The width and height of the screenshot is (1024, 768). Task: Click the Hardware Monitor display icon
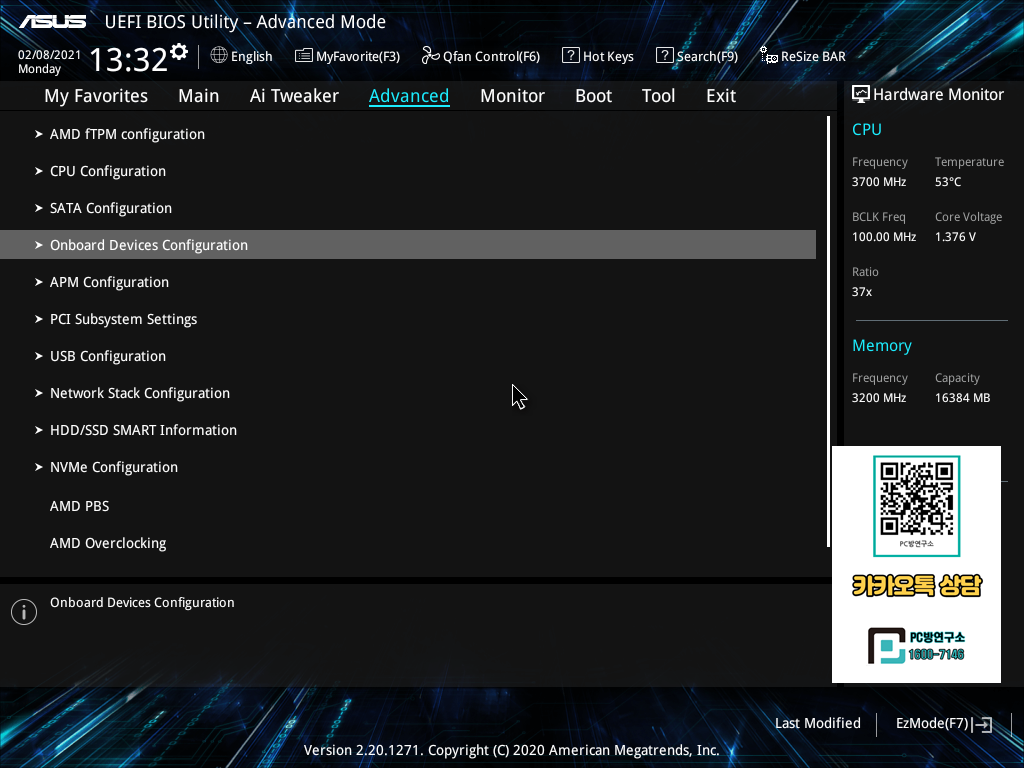[861, 95]
